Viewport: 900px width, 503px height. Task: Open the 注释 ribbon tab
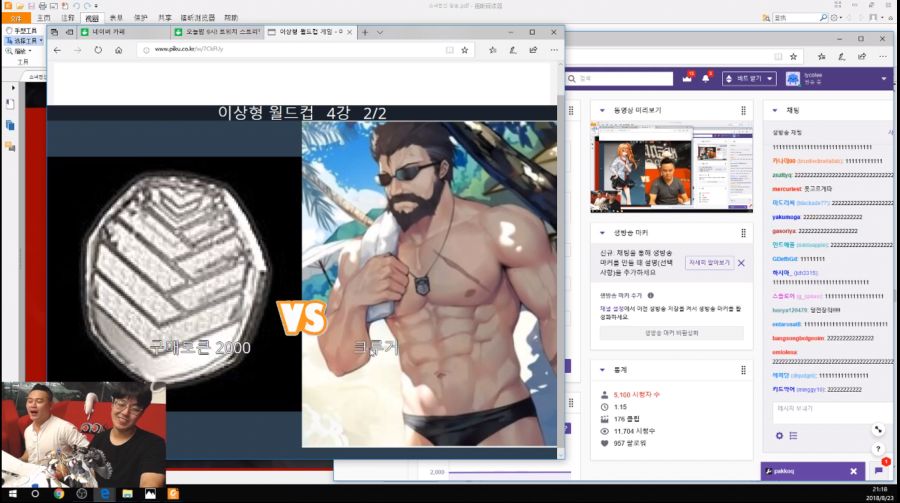point(68,18)
